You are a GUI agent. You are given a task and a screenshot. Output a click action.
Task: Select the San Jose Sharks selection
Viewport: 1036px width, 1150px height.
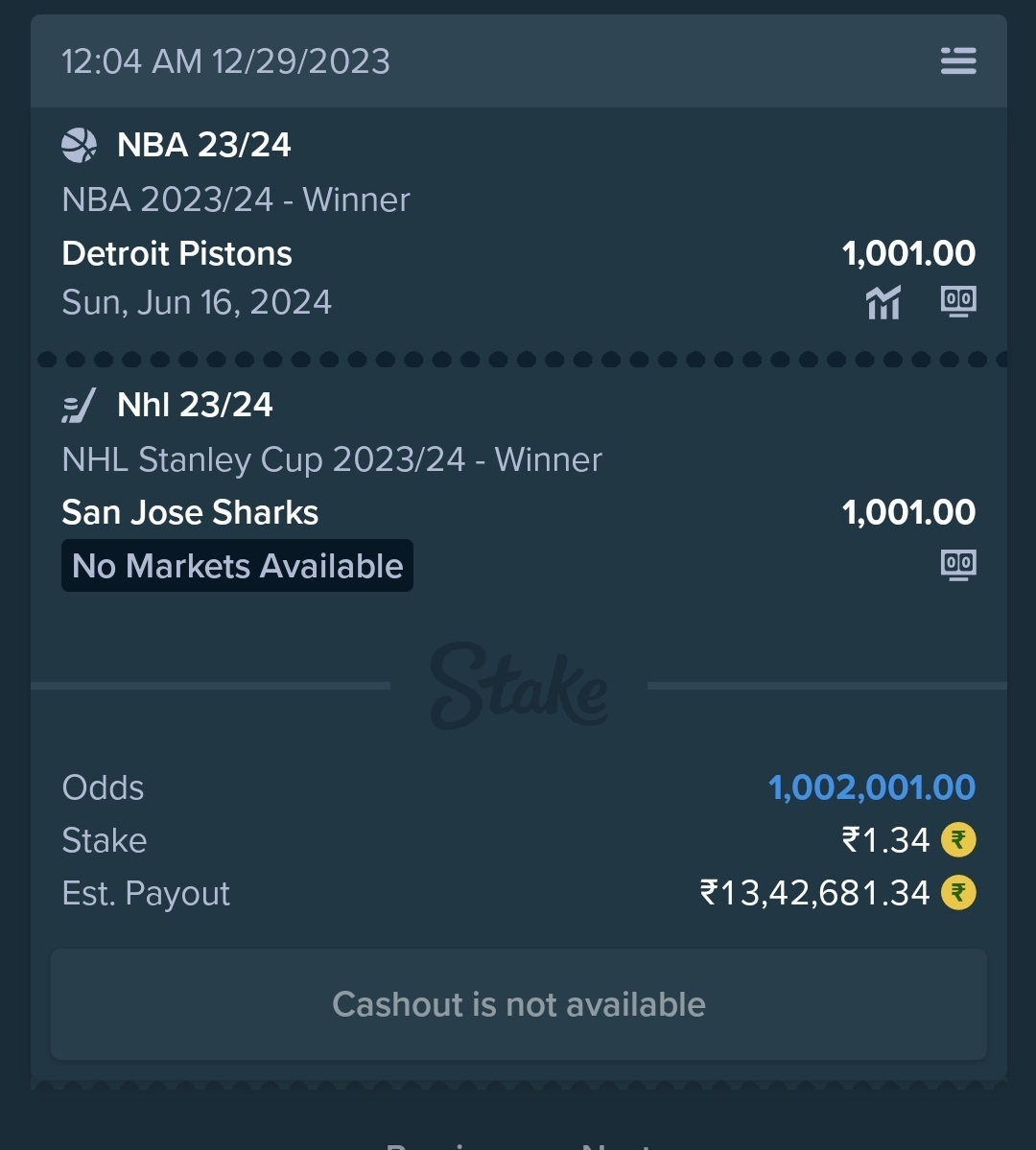tap(190, 513)
